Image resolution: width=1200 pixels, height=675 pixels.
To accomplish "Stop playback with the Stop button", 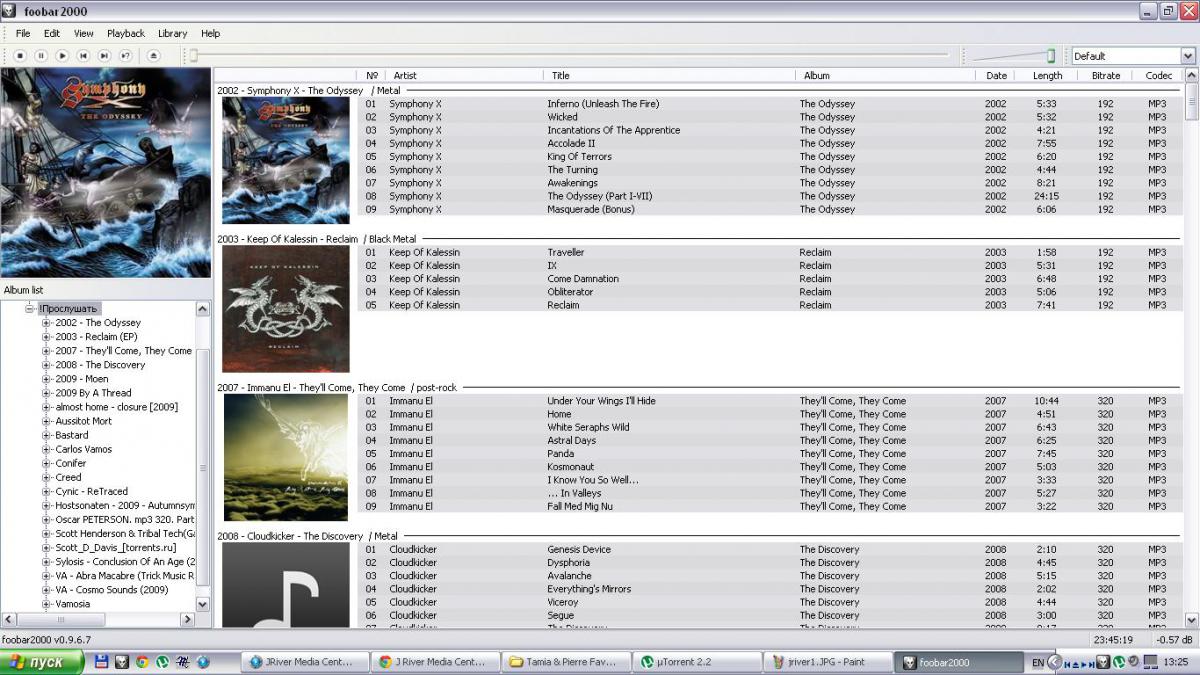I will click(20, 56).
